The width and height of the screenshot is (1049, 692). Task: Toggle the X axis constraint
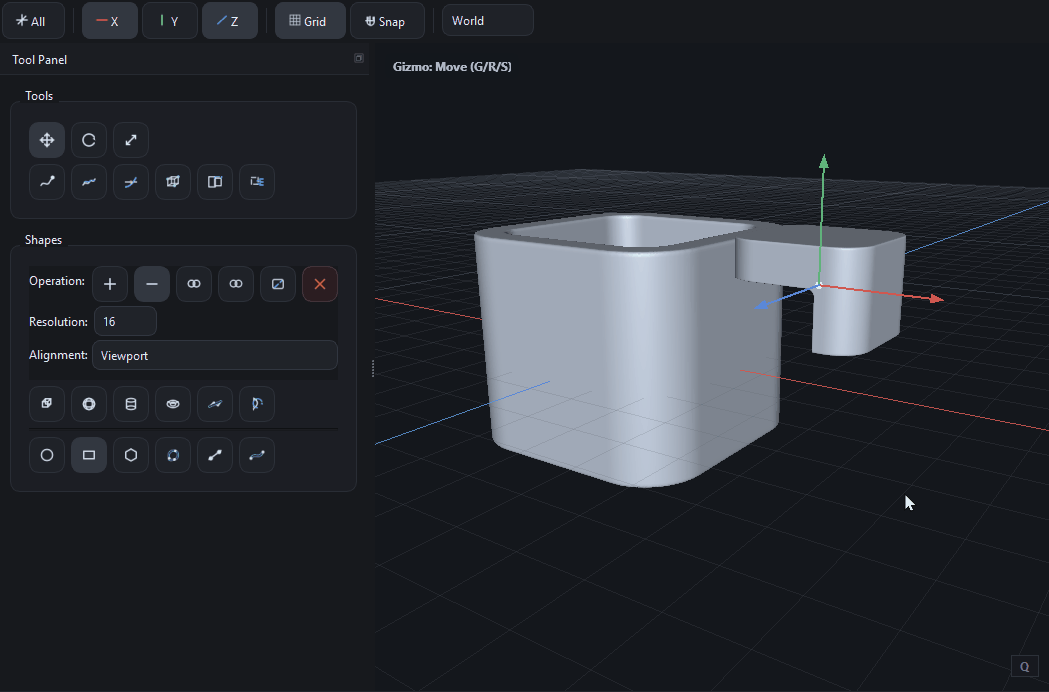tap(109, 20)
